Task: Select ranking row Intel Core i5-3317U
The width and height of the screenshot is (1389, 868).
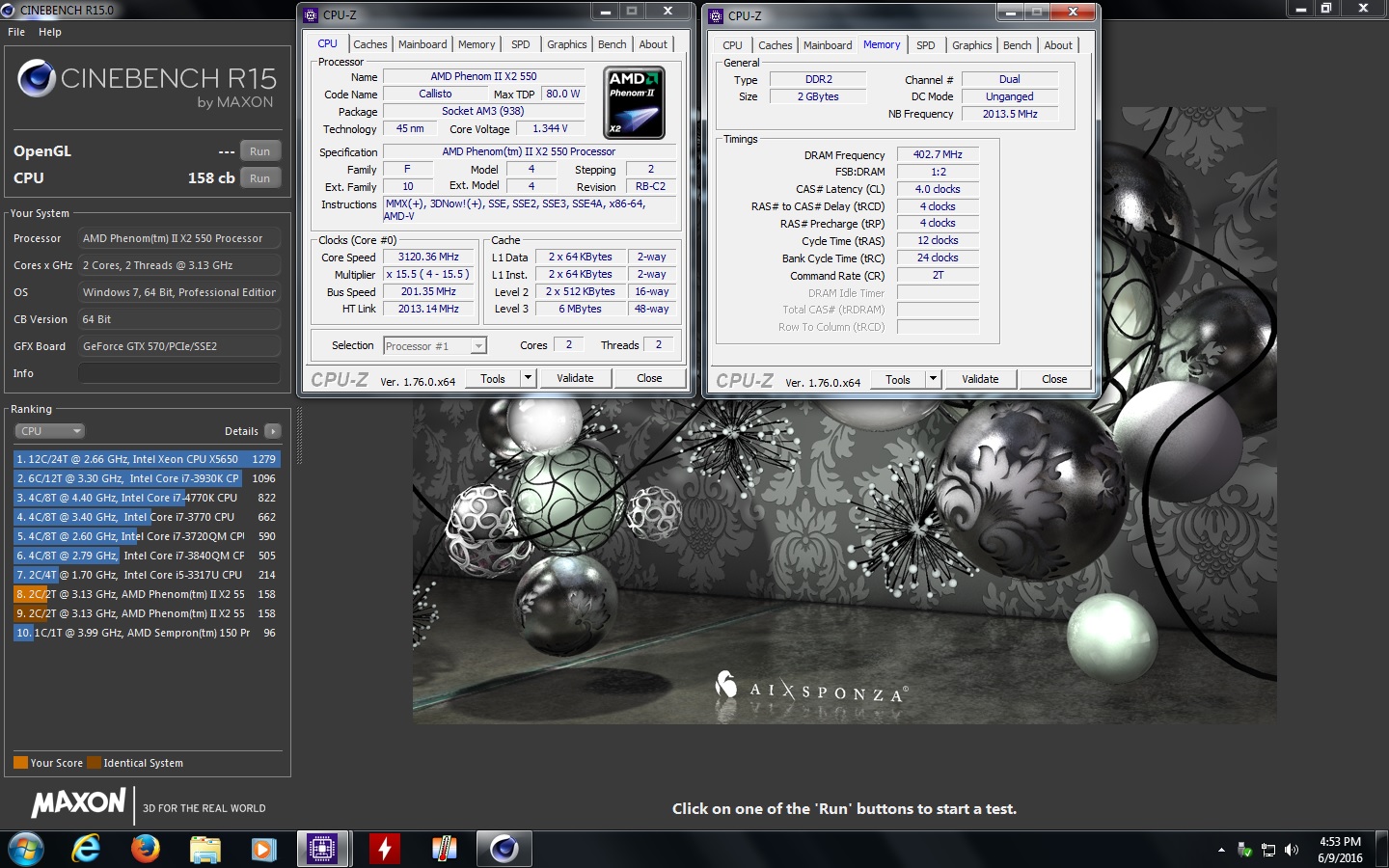Action: point(147,575)
